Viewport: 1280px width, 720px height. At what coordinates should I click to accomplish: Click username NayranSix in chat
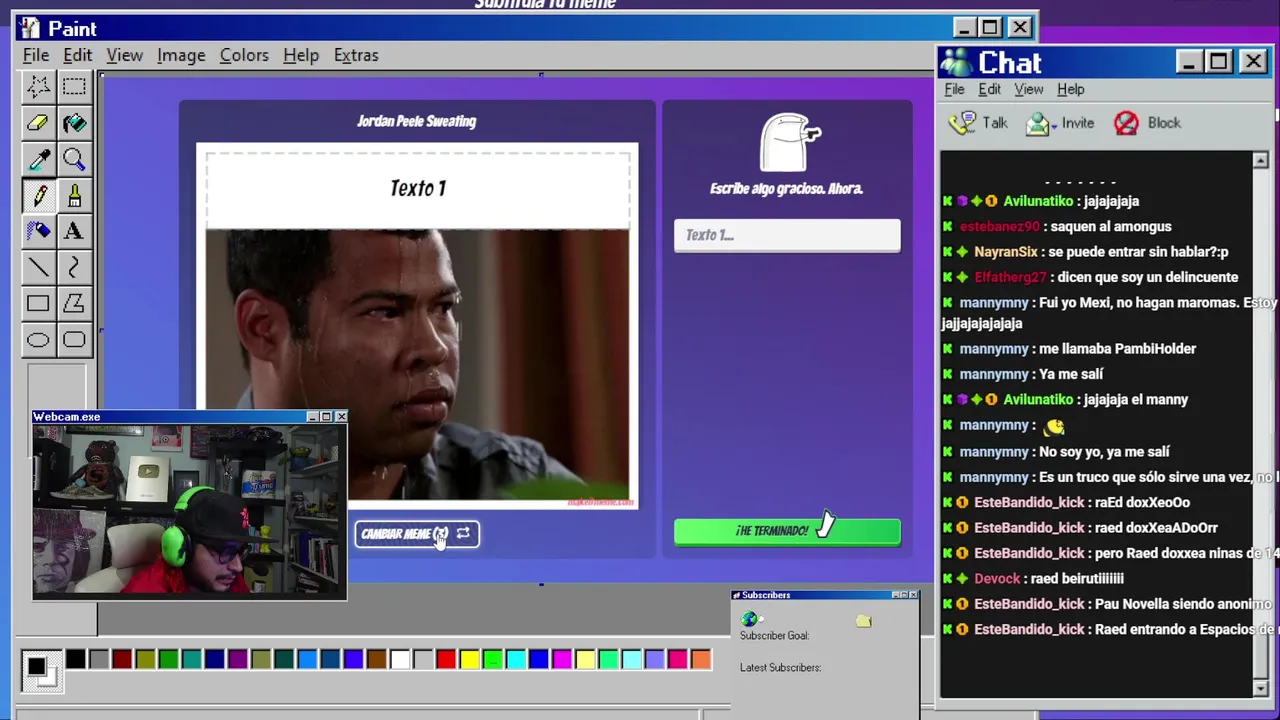point(1005,252)
